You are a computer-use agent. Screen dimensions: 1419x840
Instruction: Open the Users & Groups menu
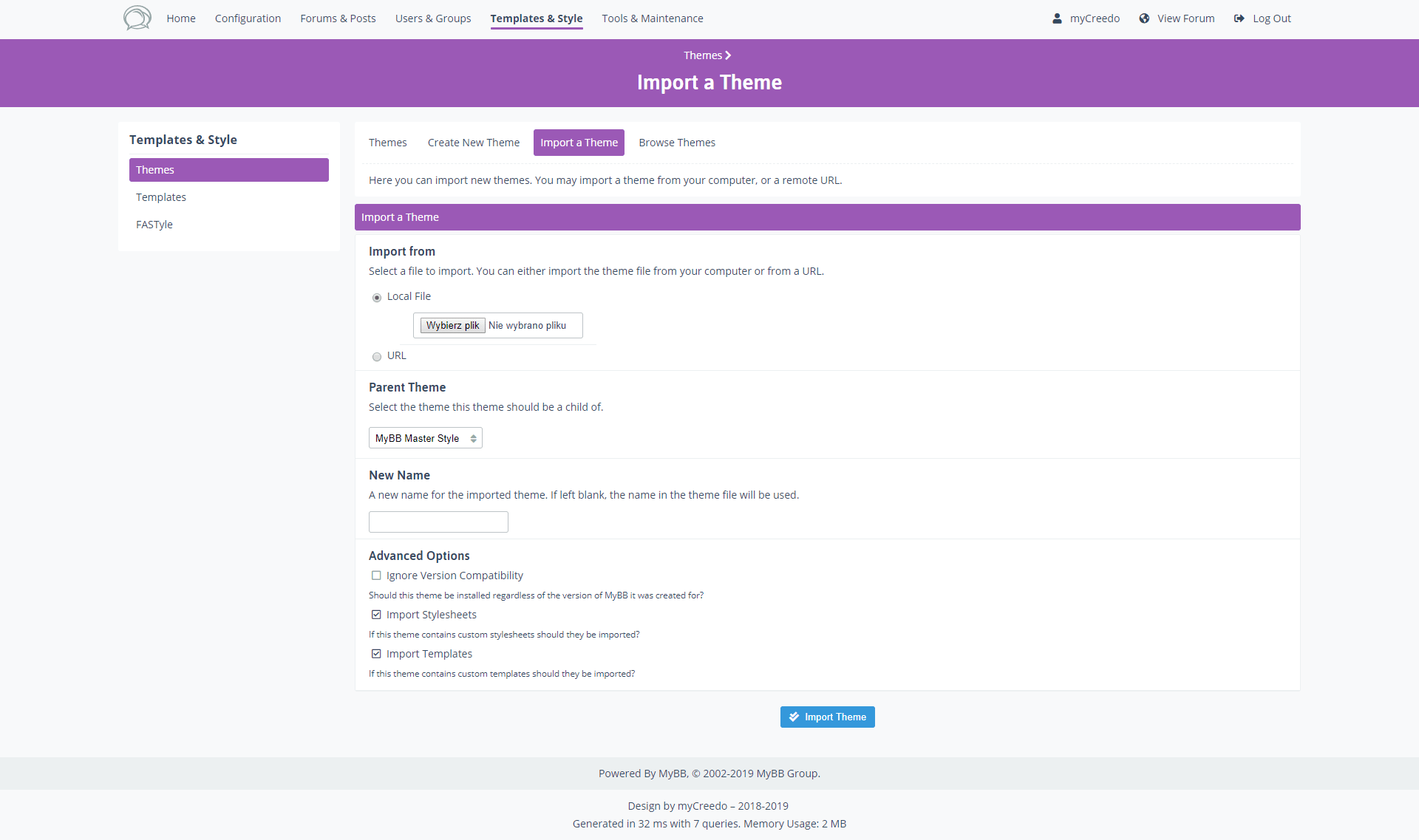click(x=432, y=18)
